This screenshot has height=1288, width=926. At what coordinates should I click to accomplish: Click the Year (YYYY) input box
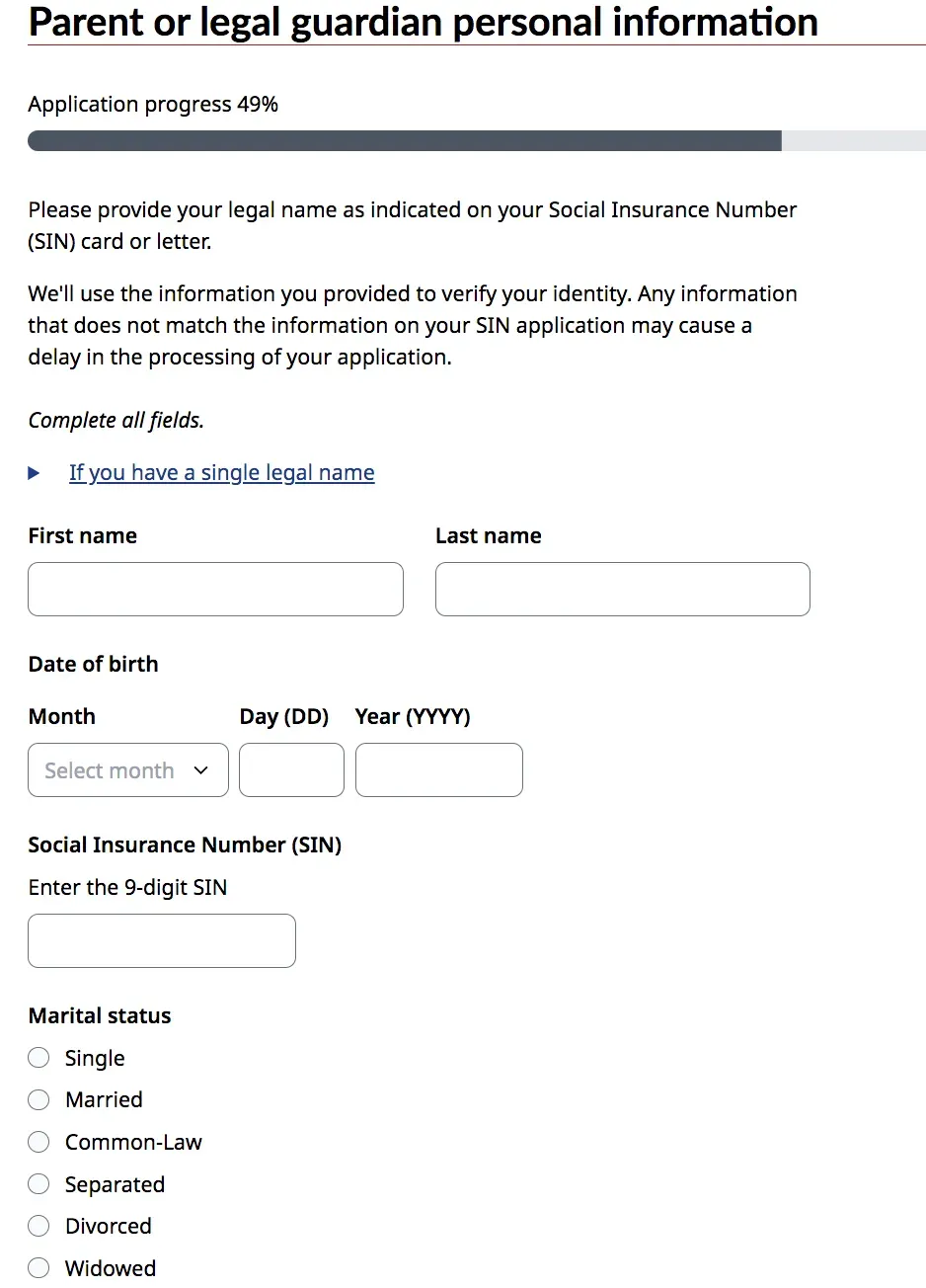coord(438,770)
